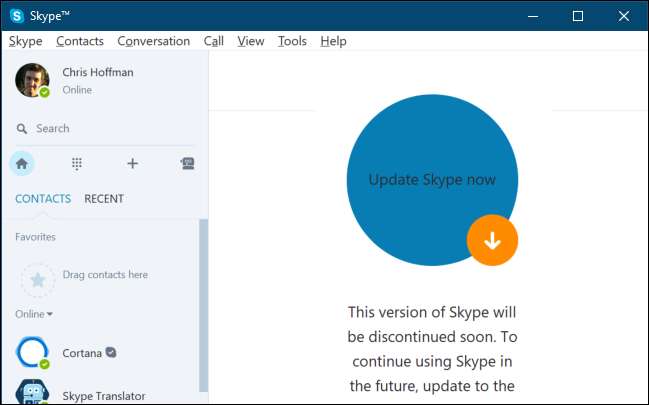Open the Tools menu

292,41
